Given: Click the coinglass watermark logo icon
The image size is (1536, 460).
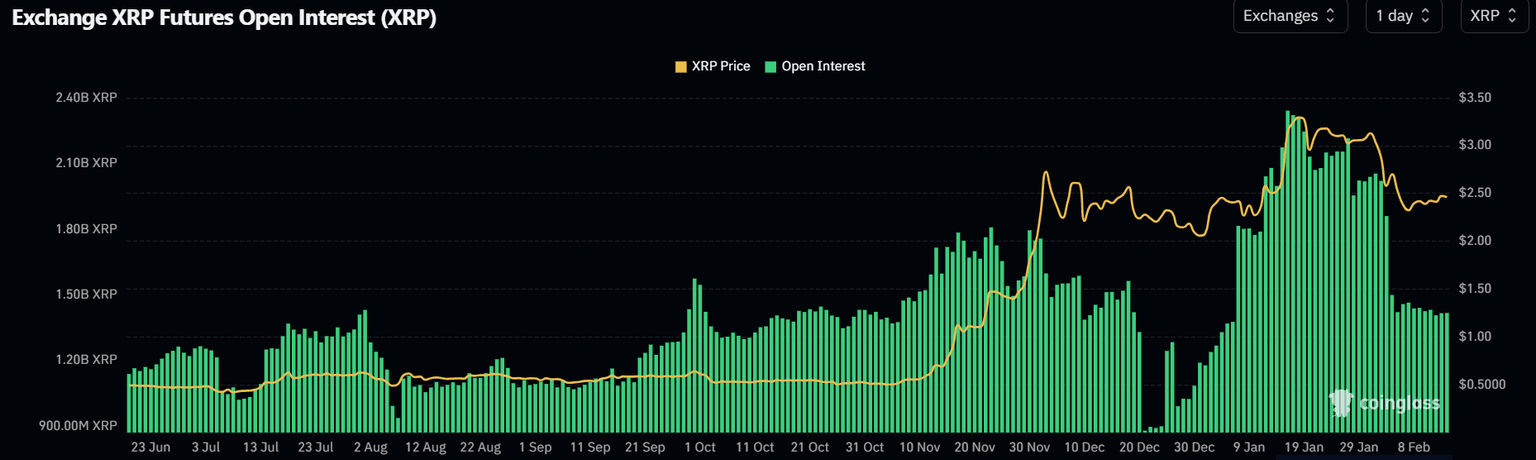Looking at the screenshot, I should (1341, 403).
